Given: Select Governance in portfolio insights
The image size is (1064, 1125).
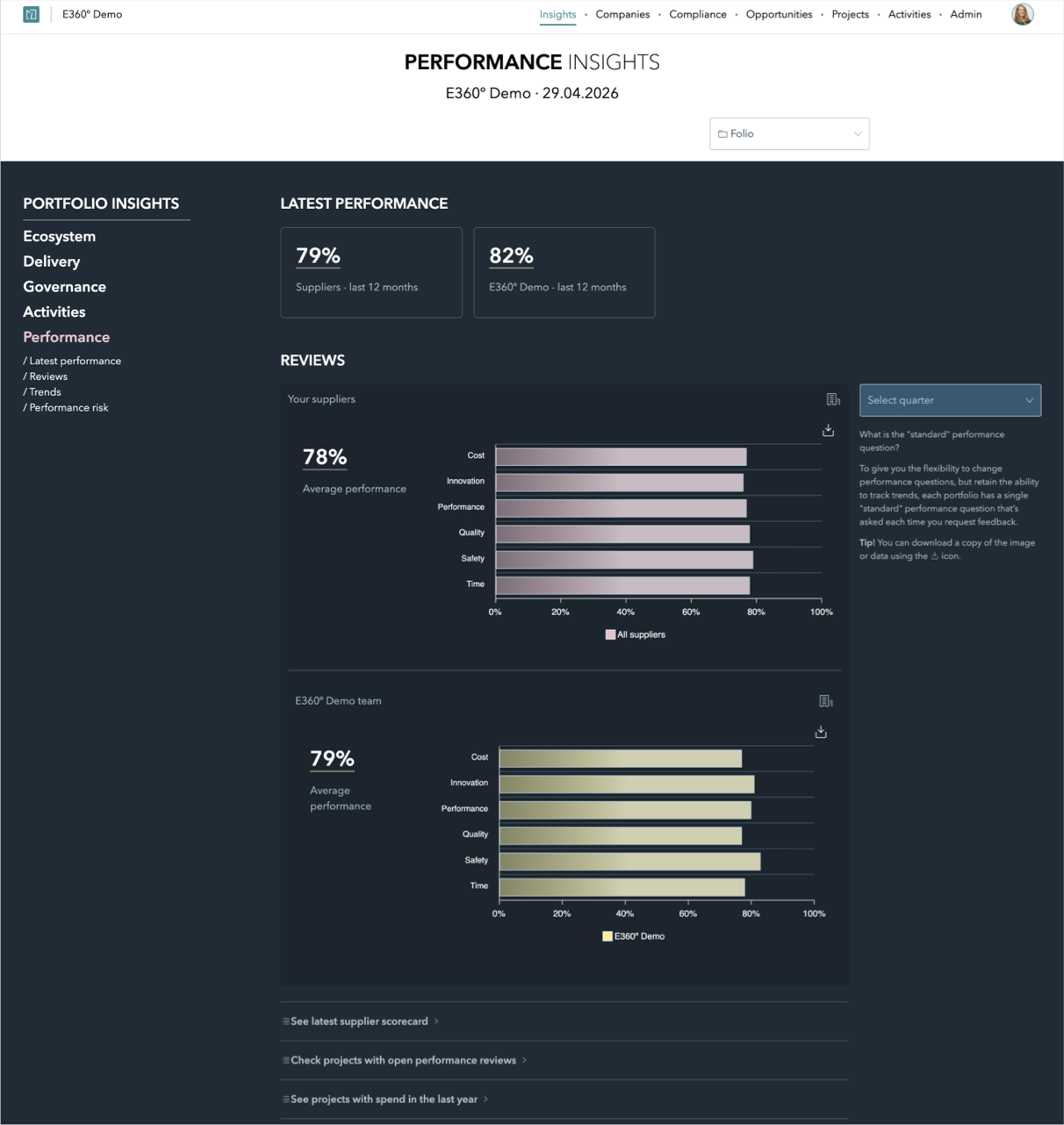Looking at the screenshot, I should click(x=64, y=287).
